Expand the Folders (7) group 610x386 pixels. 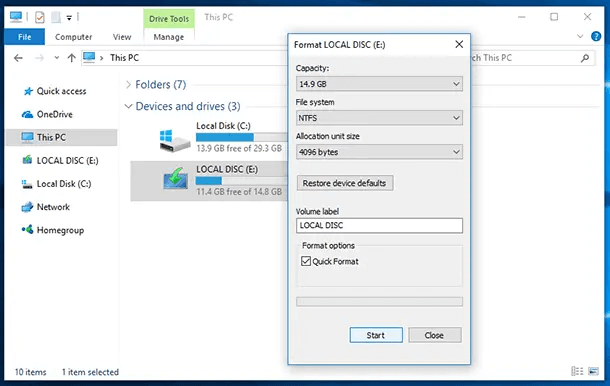128,84
